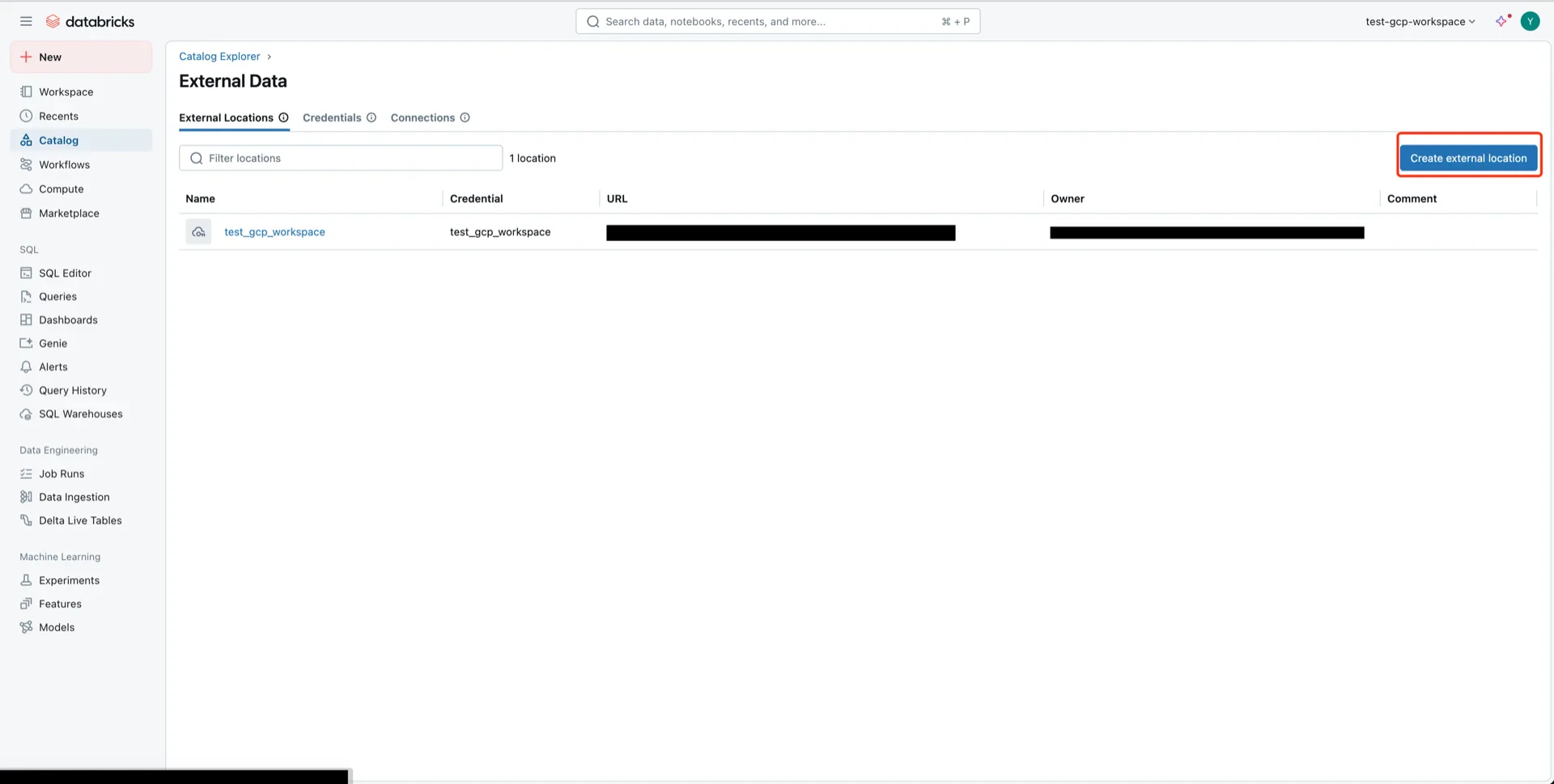Image resolution: width=1554 pixels, height=784 pixels.
Task: Click the Data Engineering section label
Action: 58,451
